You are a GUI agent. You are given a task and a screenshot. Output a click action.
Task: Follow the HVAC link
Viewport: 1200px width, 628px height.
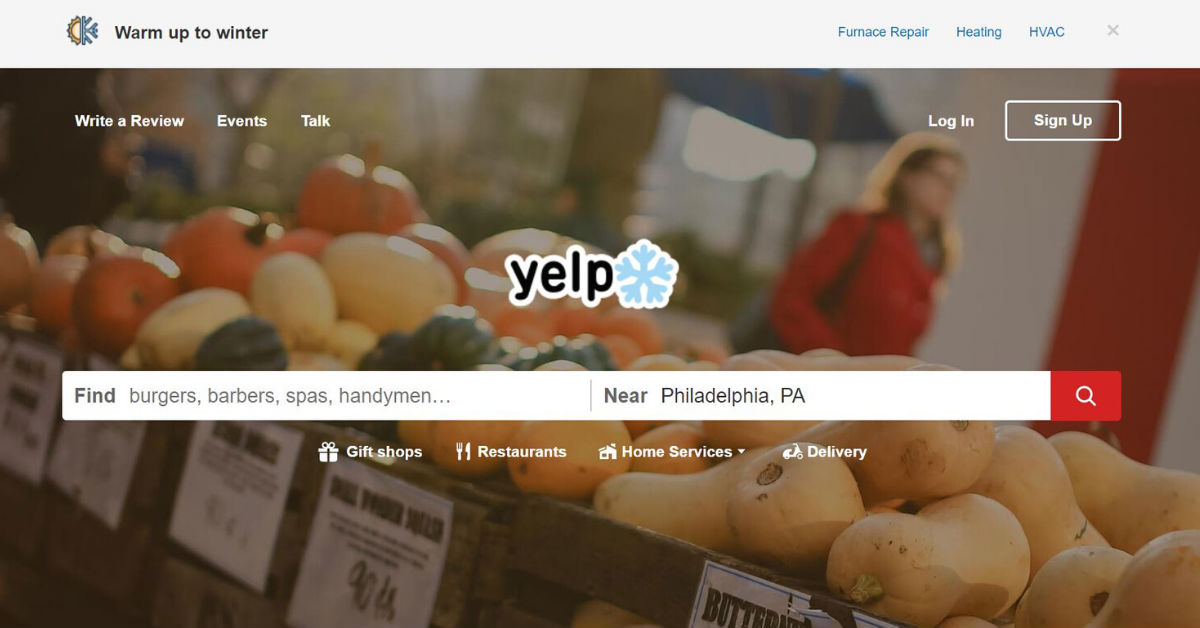1047,32
